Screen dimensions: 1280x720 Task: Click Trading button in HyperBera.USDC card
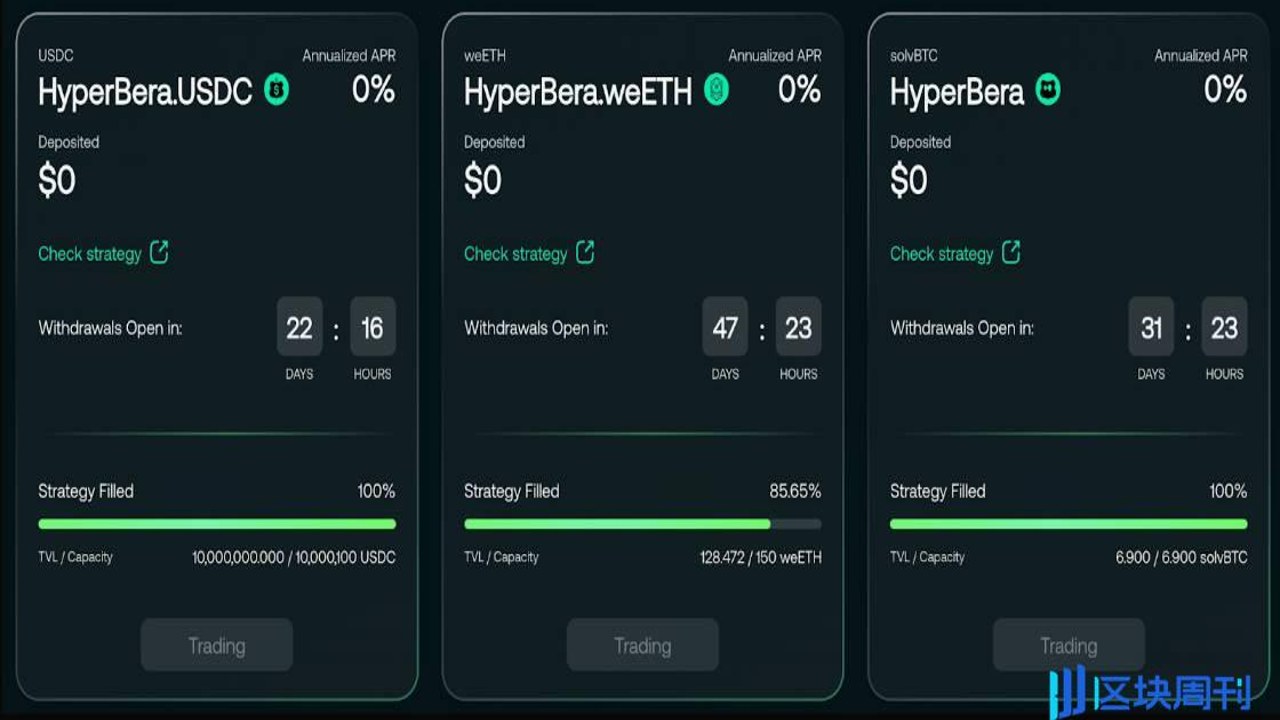tap(217, 645)
